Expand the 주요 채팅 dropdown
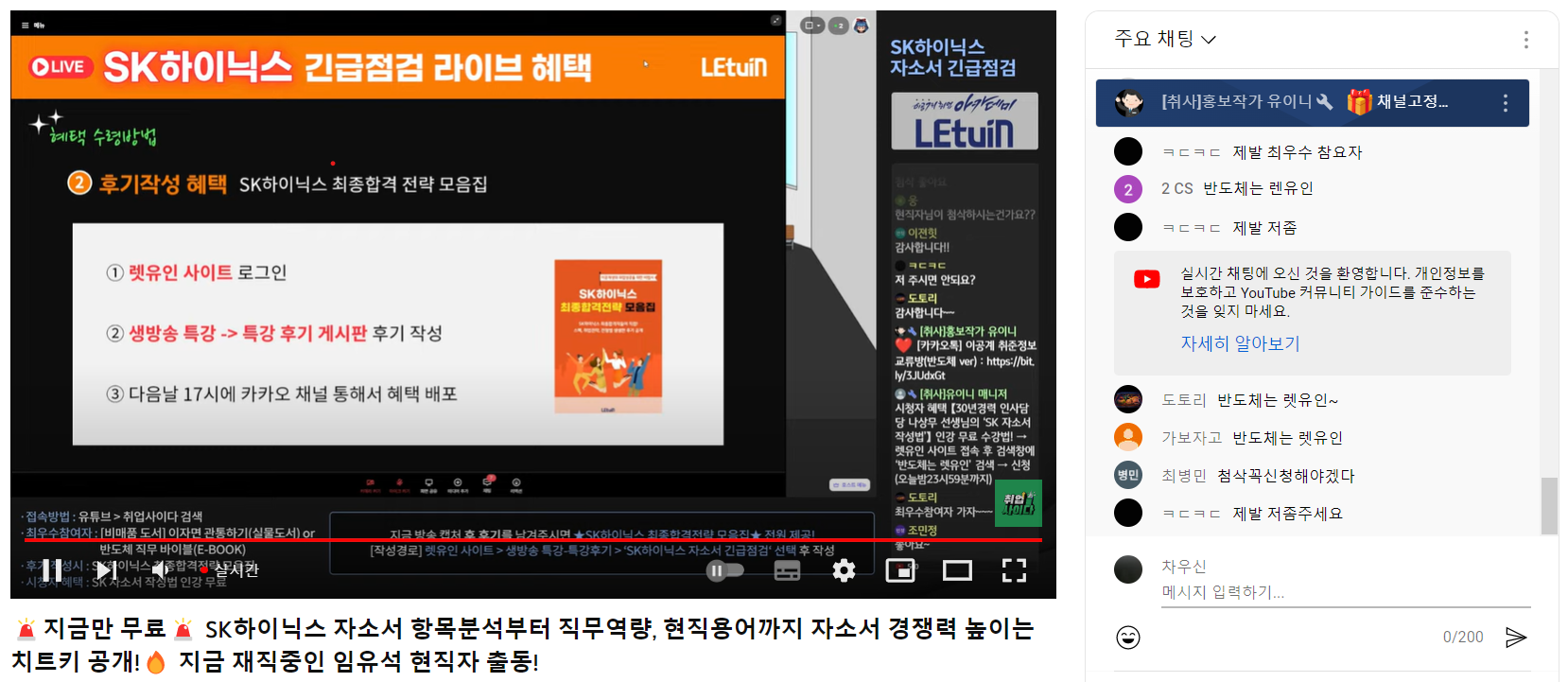 coord(1165,39)
